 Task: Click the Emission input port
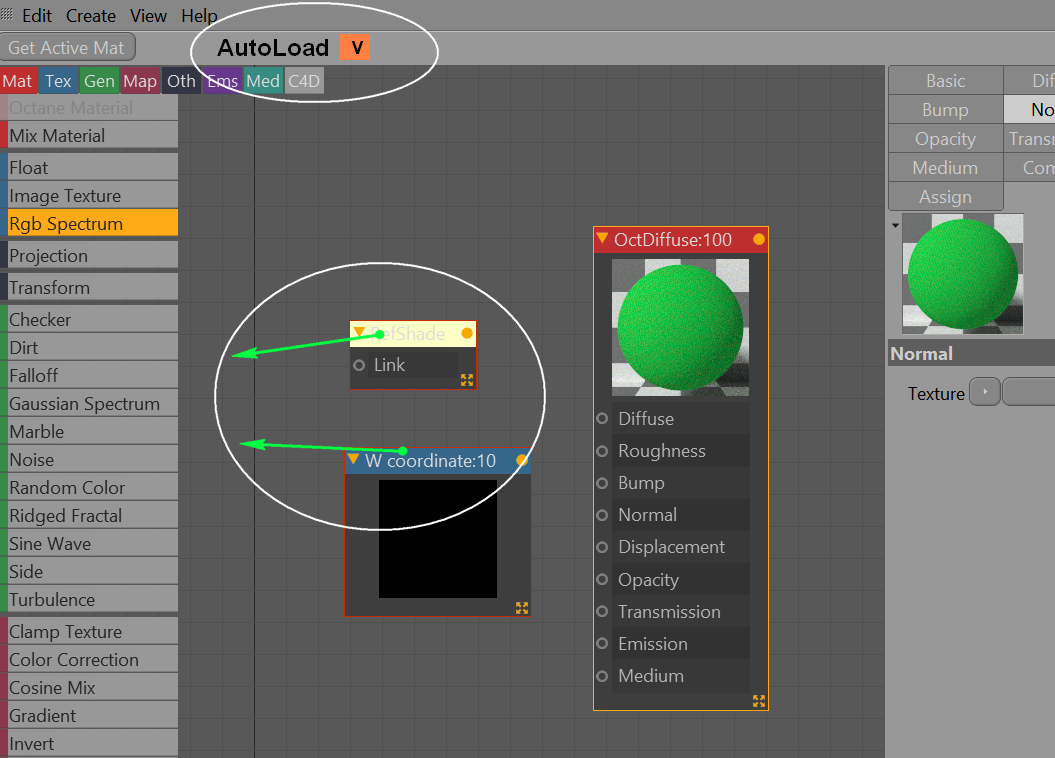(x=602, y=644)
